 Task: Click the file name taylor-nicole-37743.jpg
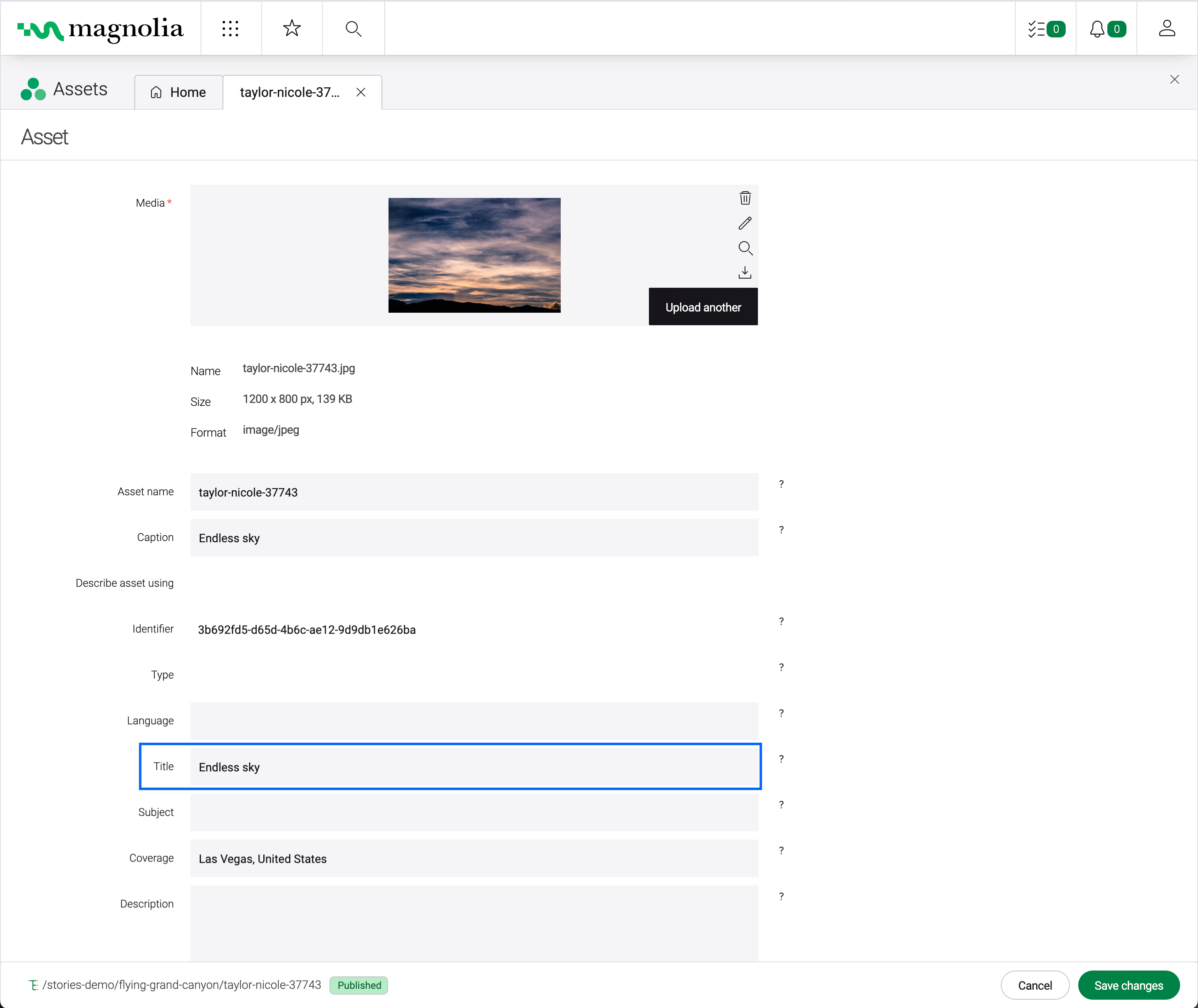point(299,368)
